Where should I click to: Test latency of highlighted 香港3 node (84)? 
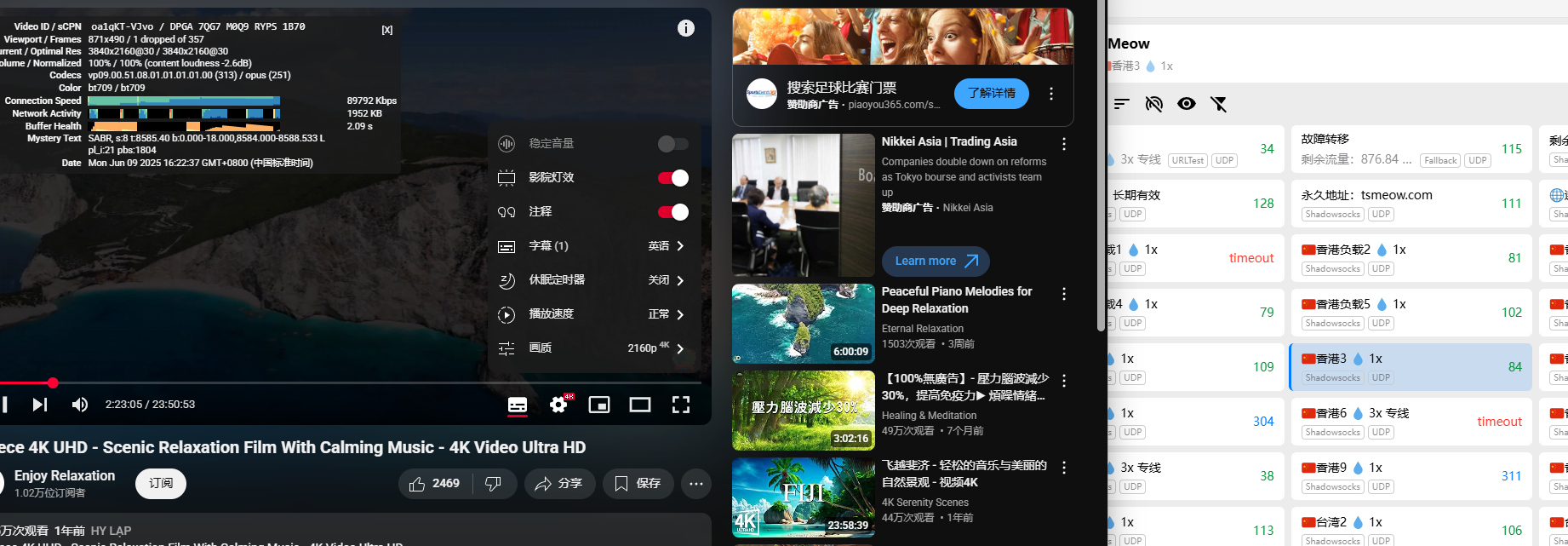point(1515,367)
